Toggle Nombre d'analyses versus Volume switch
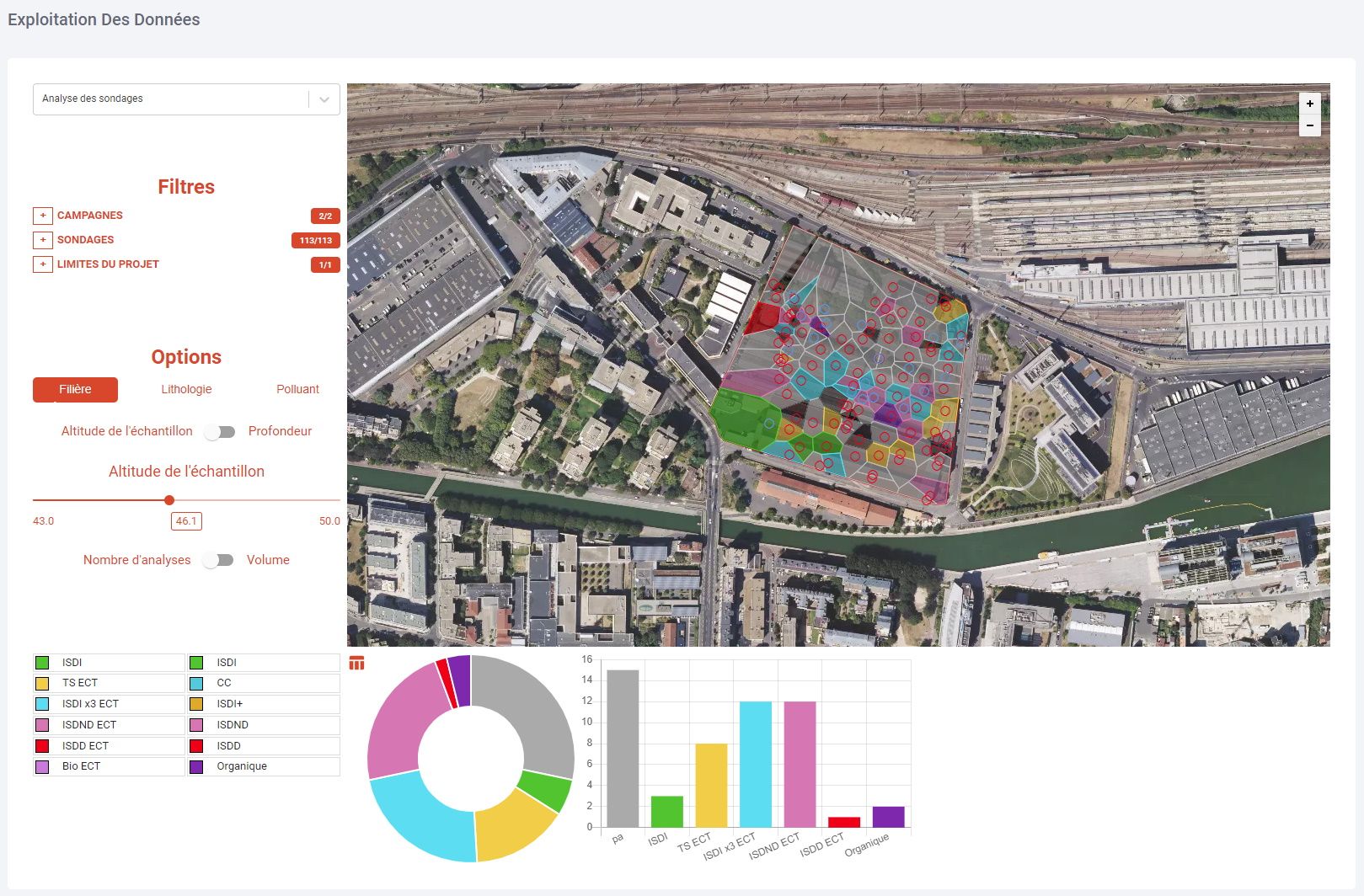1364x896 pixels. point(218,561)
